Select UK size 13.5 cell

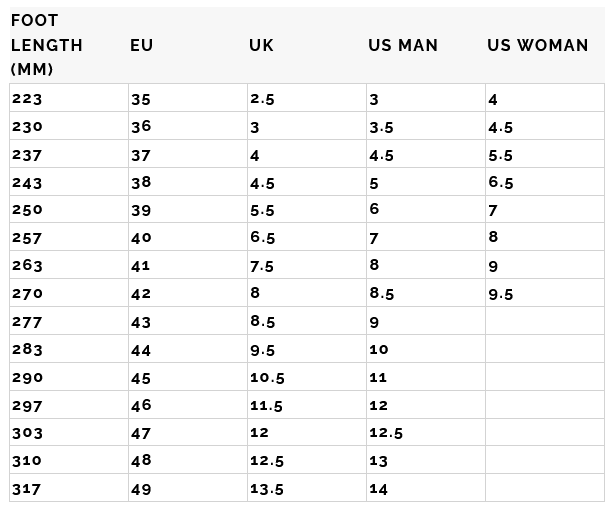click(267, 489)
